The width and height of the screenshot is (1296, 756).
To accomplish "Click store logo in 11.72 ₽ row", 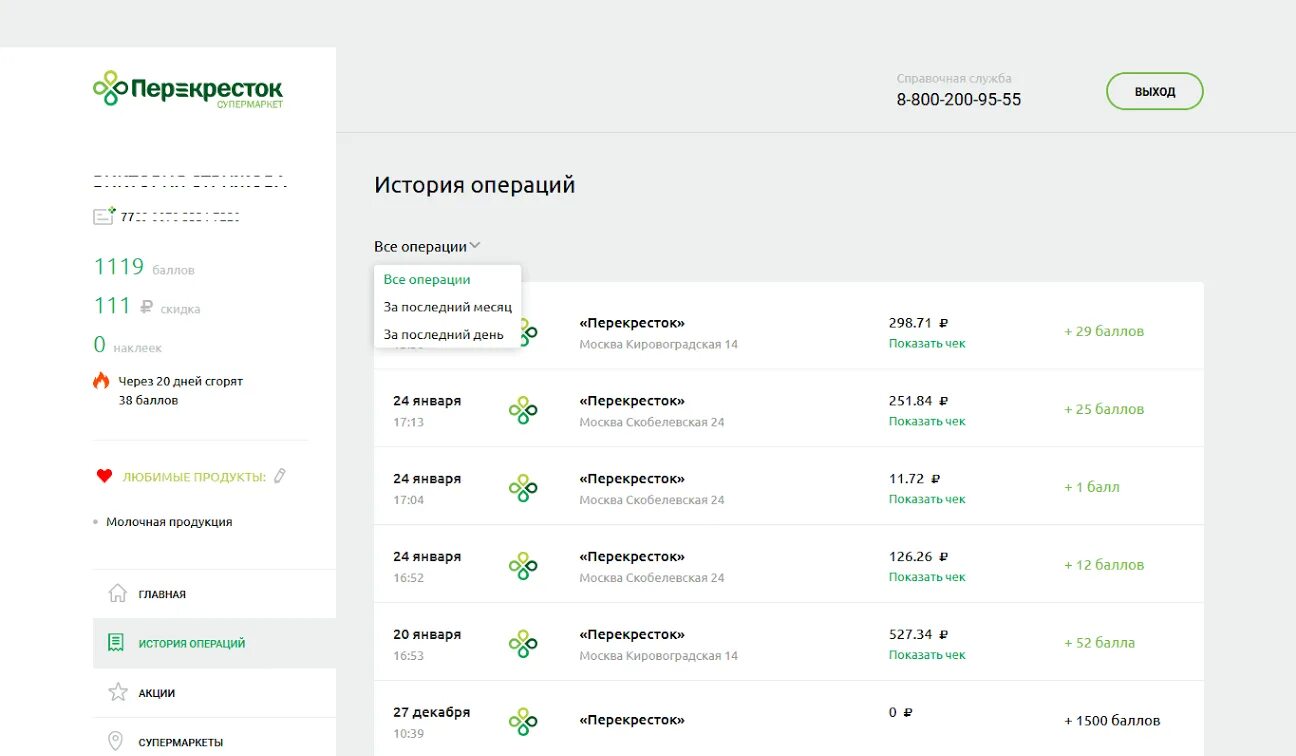I will click(523, 488).
